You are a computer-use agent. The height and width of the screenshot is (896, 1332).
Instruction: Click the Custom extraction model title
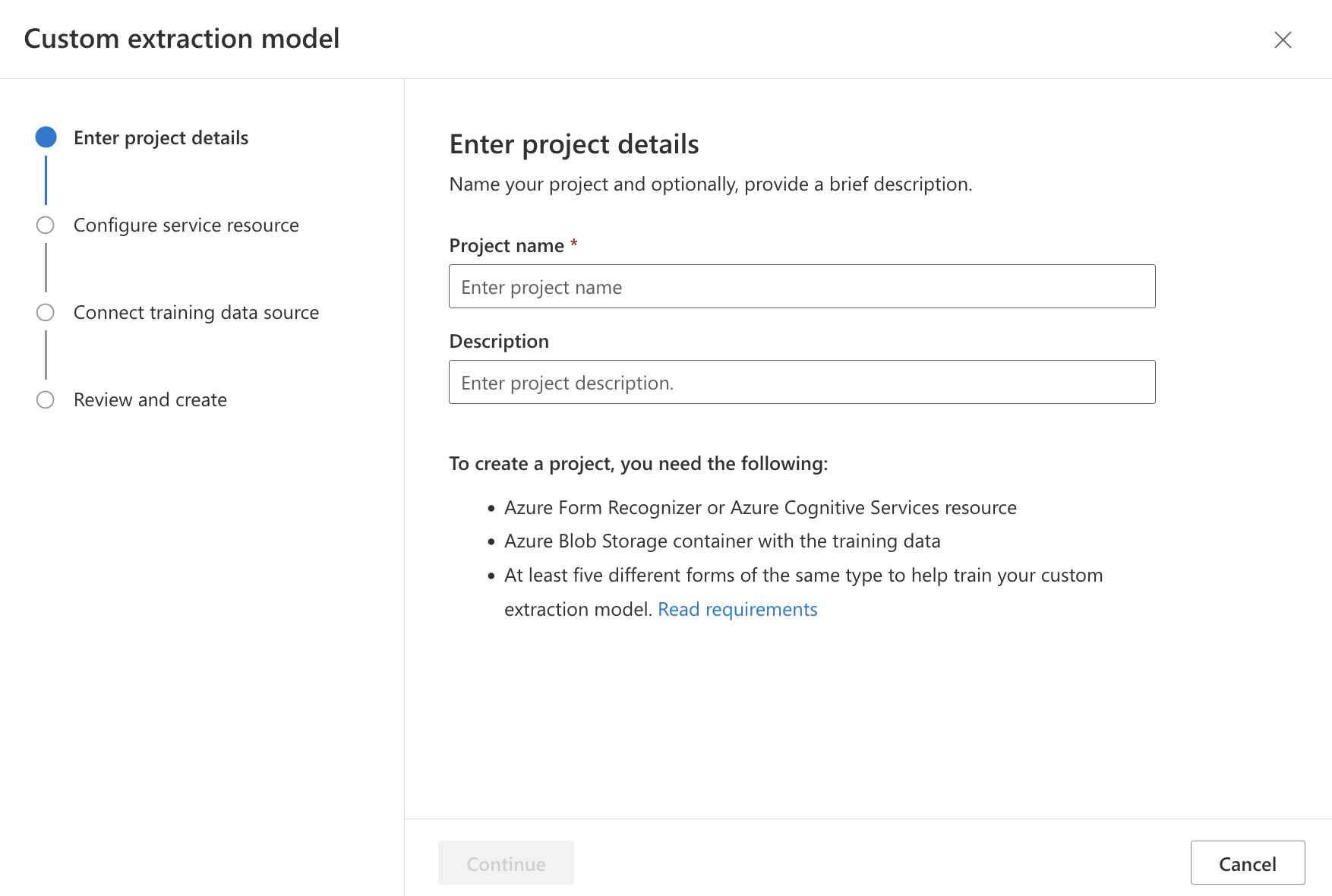coord(181,39)
